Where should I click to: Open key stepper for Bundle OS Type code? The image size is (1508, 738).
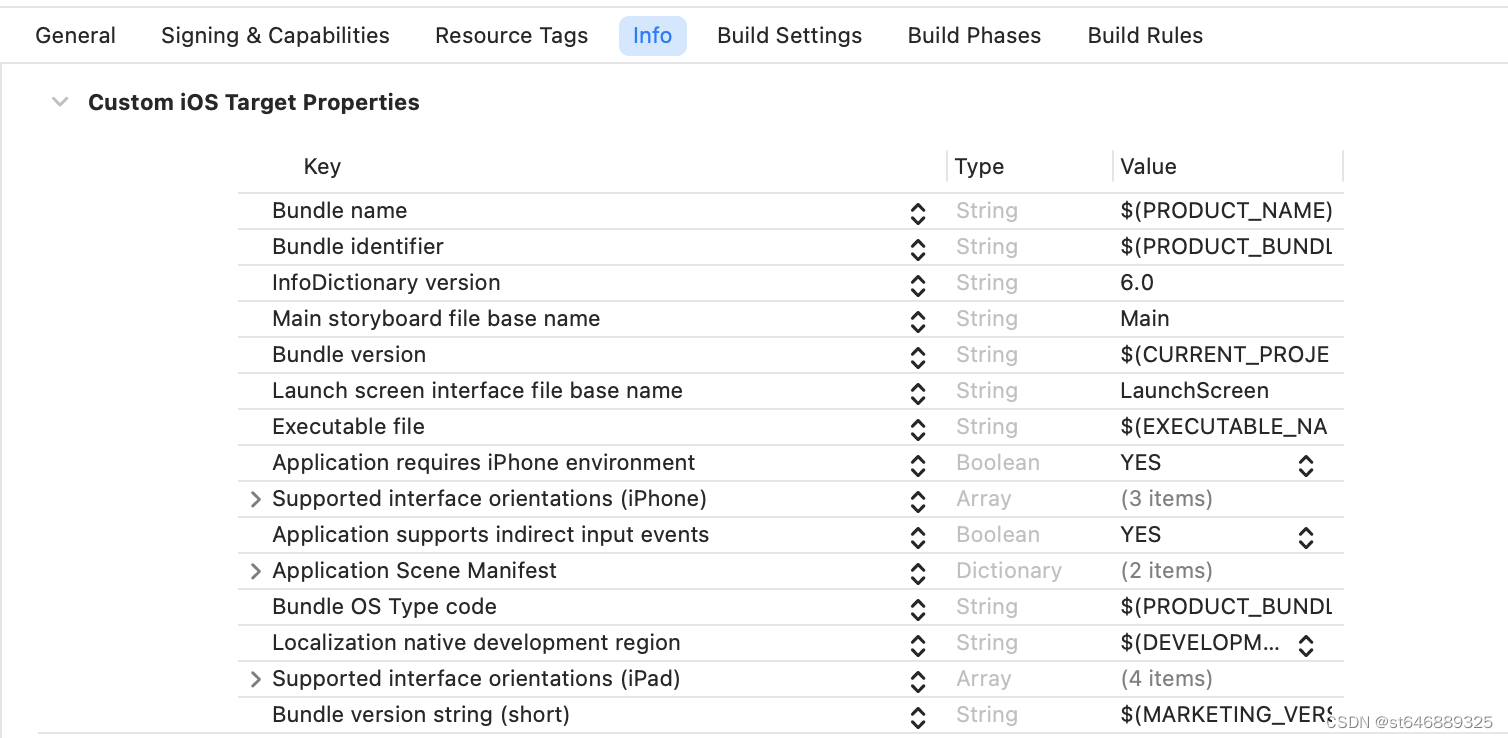tap(917, 608)
